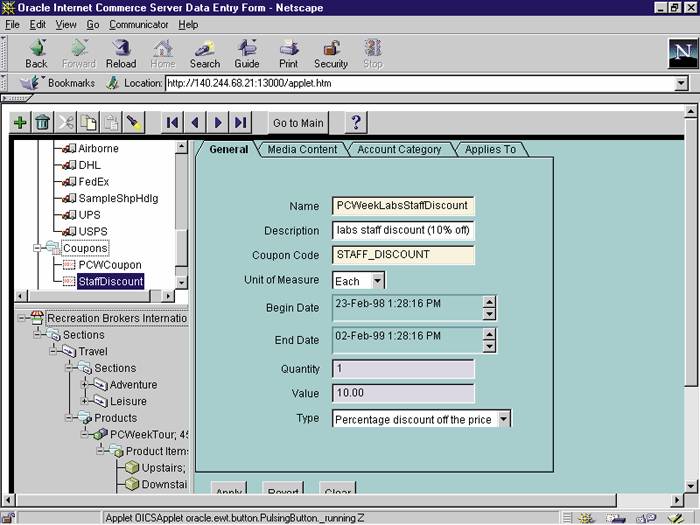
Task: Decrement the Begin Date spinner down
Action: coord(489,314)
